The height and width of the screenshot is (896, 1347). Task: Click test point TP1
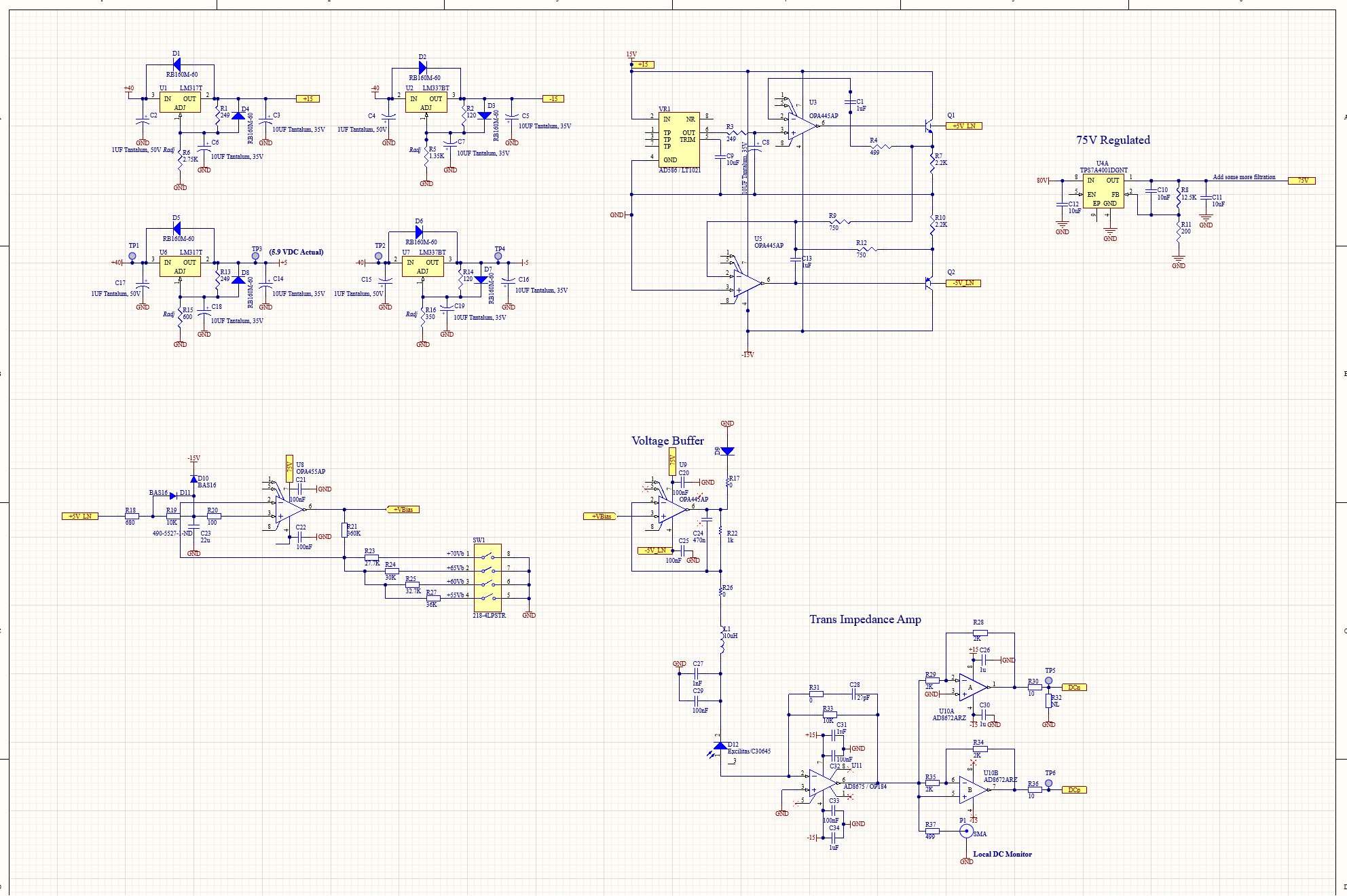132,256
